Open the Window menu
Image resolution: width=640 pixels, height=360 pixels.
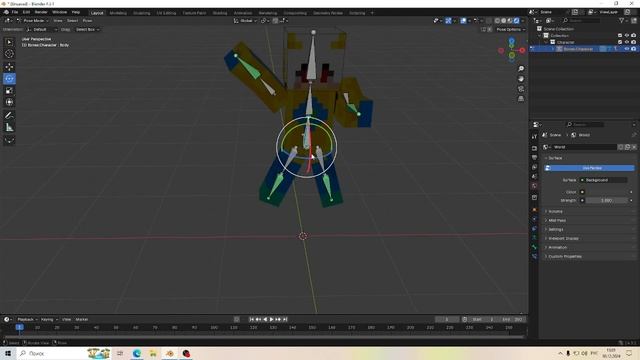coord(60,12)
